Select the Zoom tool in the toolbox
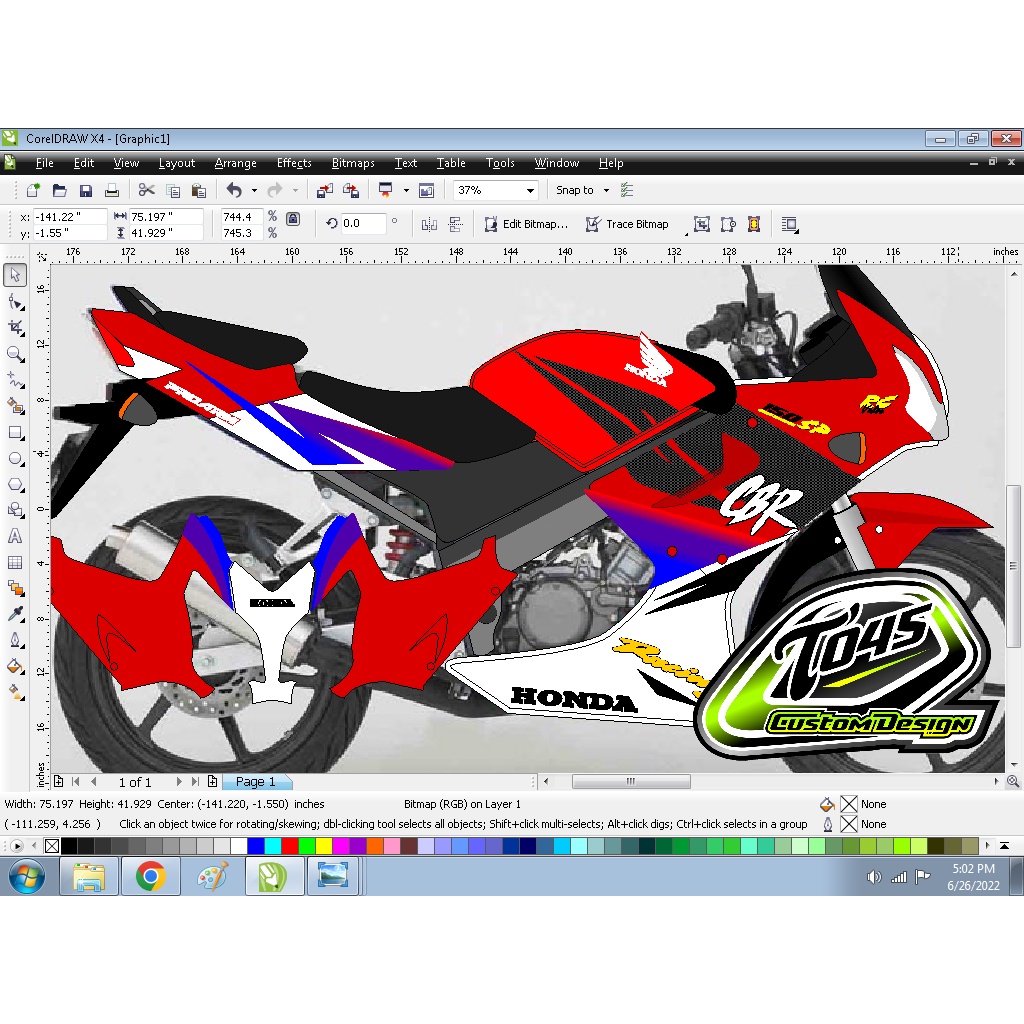Image resolution: width=1024 pixels, height=1024 pixels. click(x=15, y=352)
